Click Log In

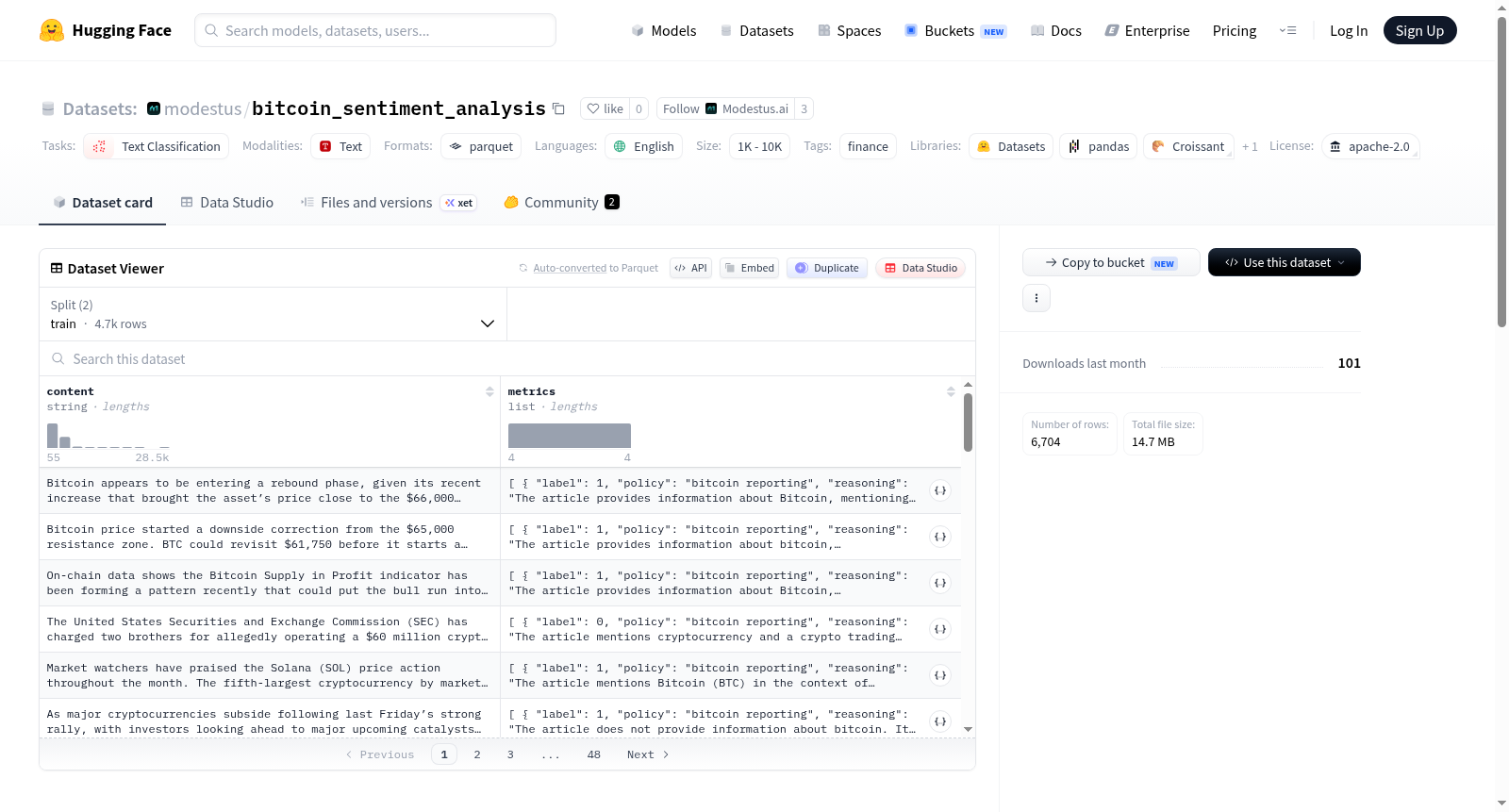[1349, 30]
